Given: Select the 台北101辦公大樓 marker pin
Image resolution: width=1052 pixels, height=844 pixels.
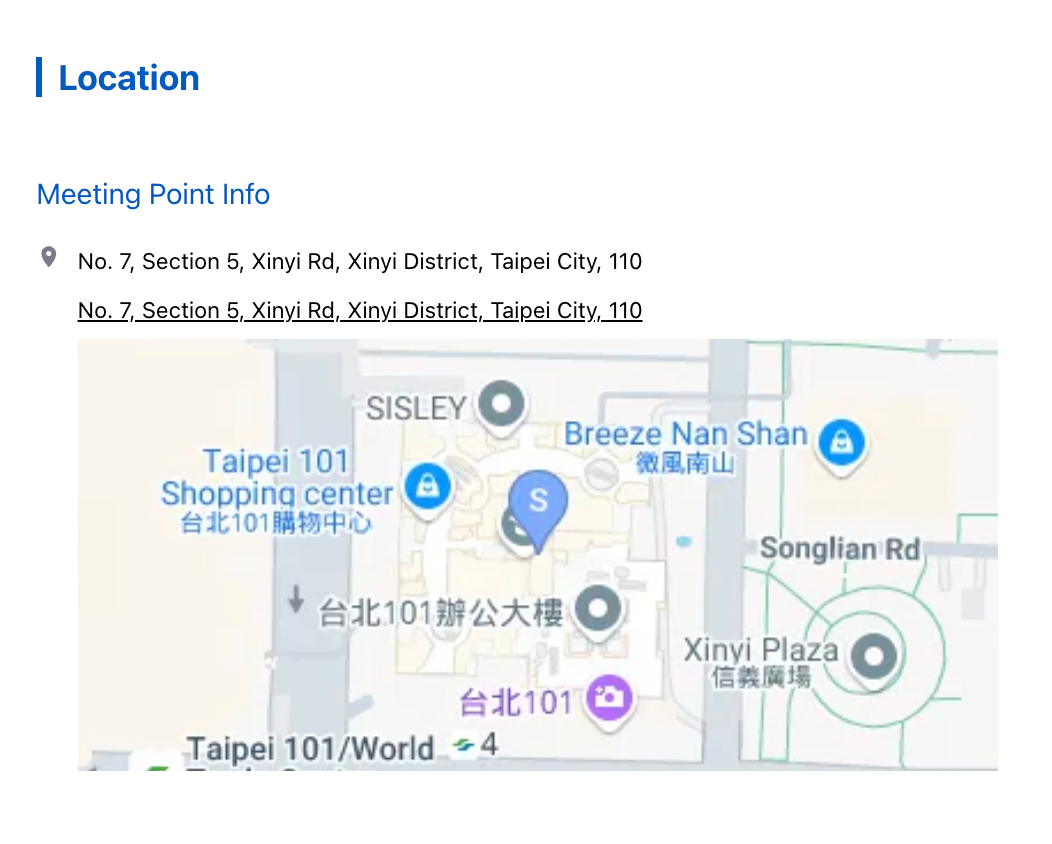Looking at the screenshot, I should [x=598, y=613].
